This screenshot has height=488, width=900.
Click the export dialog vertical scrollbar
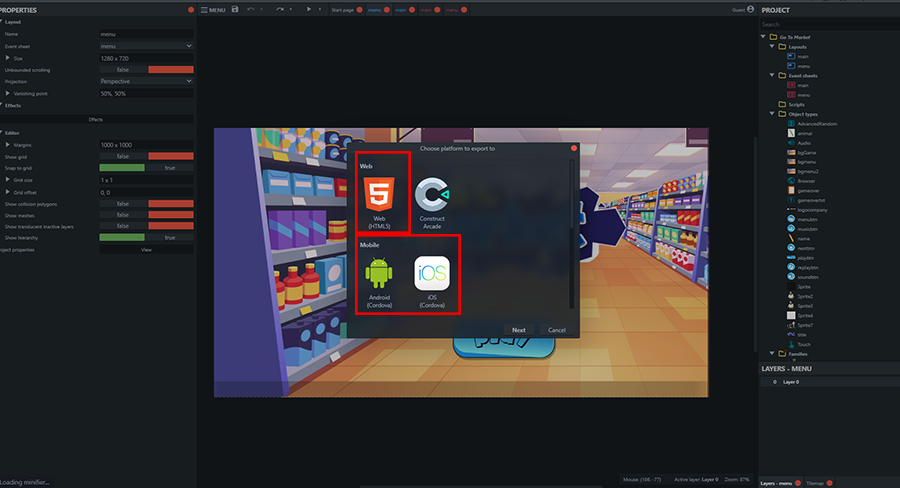click(572, 234)
